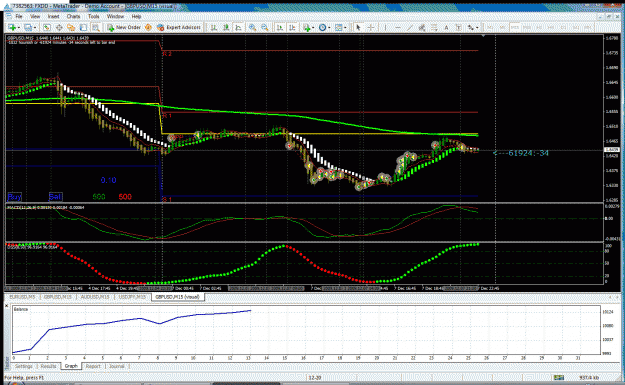The height and width of the screenshot is (385, 625).
Task: Toggle the M30 timeframe button
Action: tap(527, 28)
